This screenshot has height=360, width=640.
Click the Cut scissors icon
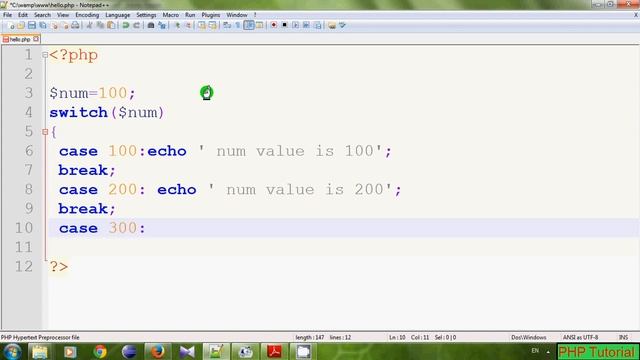(x=89, y=25)
